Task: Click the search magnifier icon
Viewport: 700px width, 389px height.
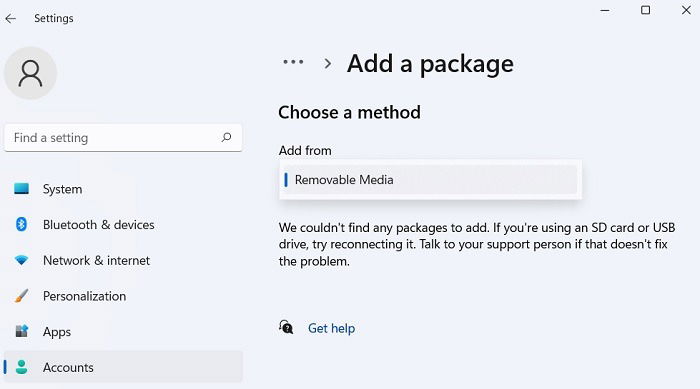Action: pos(226,137)
